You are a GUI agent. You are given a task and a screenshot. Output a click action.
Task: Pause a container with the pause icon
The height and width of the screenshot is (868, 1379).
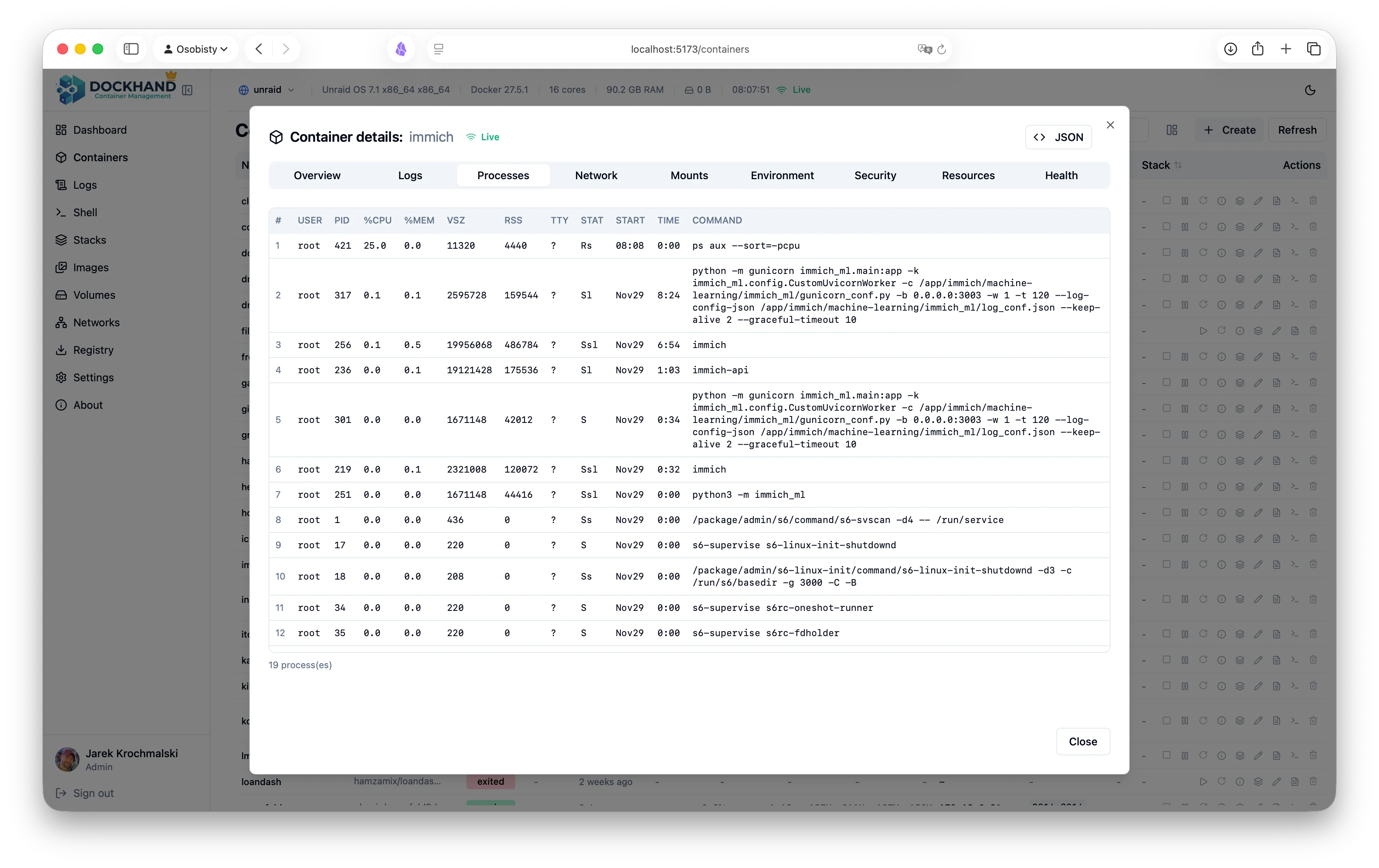(x=1185, y=201)
